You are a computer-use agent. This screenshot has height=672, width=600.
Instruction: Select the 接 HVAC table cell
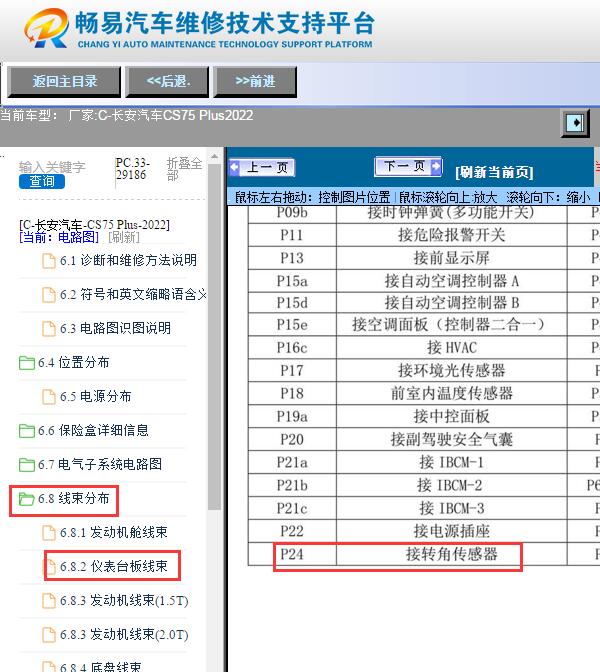[452, 347]
